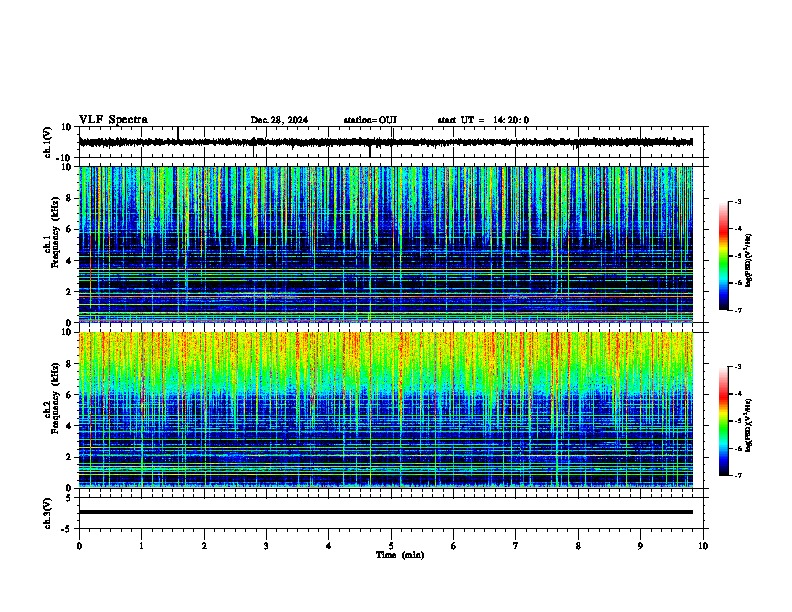792x612 pixels.
Task: Click the "Time (min)" axis label
Action: coord(400,555)
